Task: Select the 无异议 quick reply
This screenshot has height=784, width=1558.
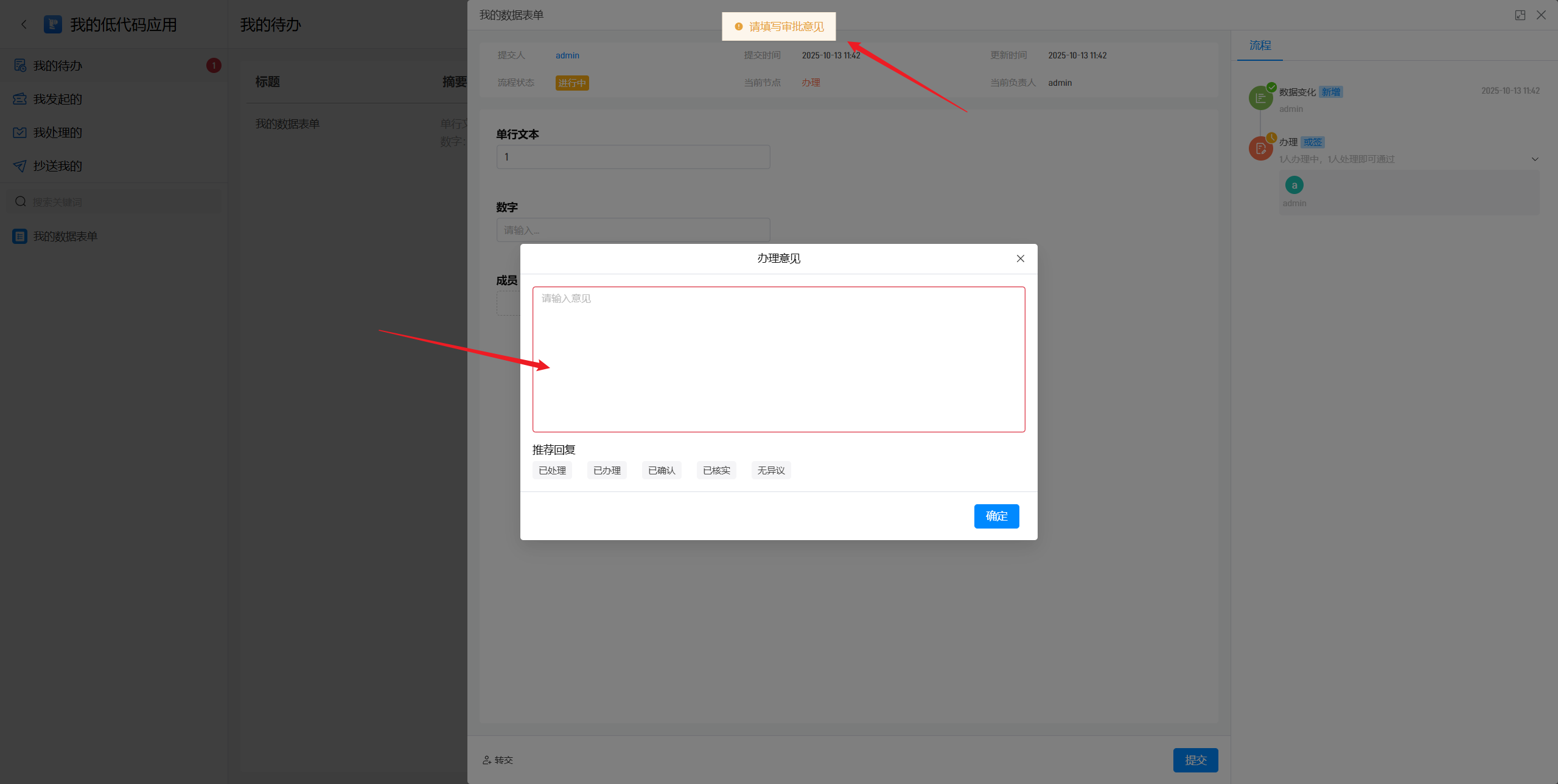Action: 771,470
